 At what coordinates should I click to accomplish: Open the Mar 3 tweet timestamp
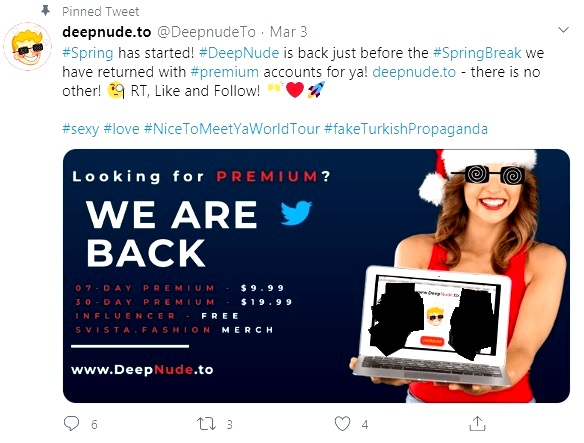click(289, 32)
